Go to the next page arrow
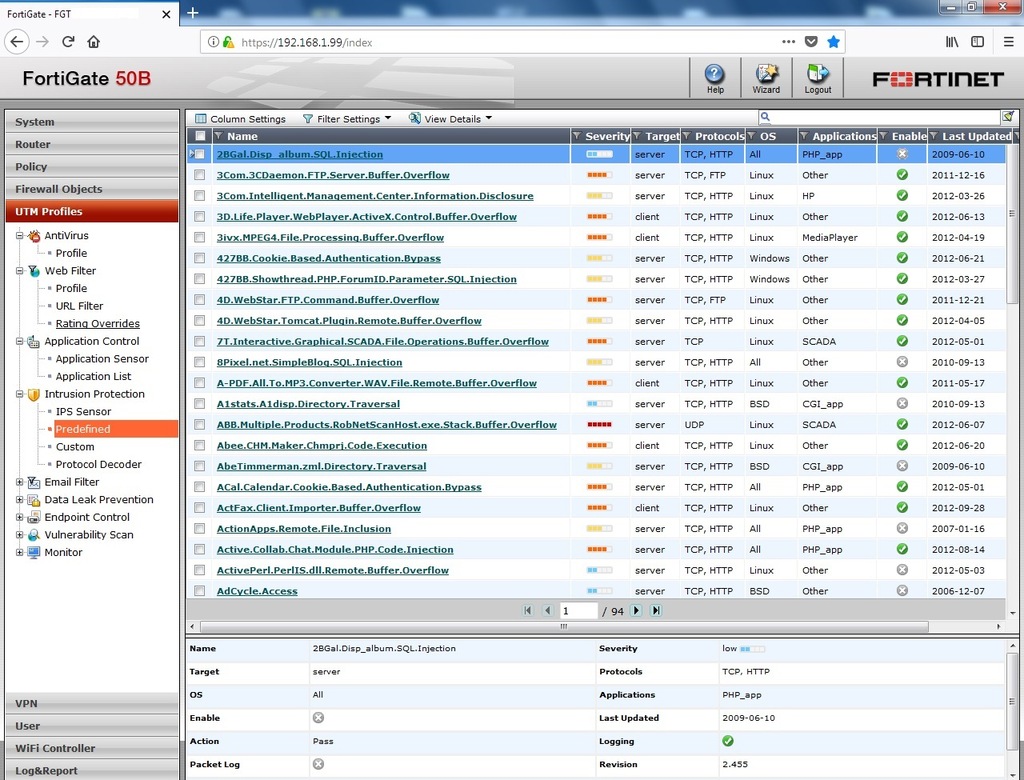This screenshot has height=780, width=1024. pos(635,610)
